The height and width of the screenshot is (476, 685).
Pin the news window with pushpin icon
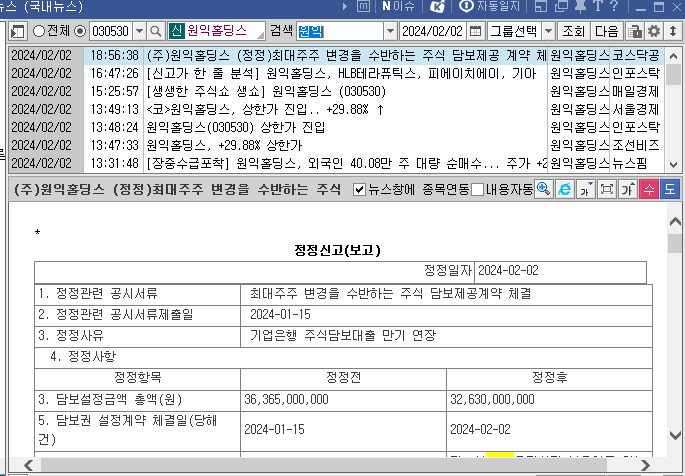580,6
